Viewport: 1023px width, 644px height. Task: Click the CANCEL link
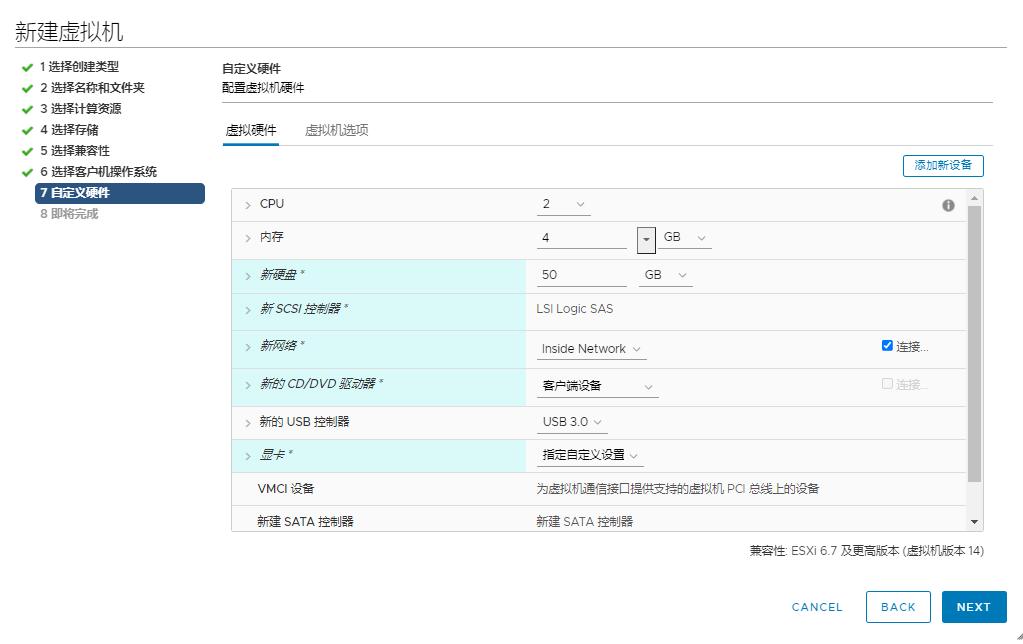coord(816,607)
